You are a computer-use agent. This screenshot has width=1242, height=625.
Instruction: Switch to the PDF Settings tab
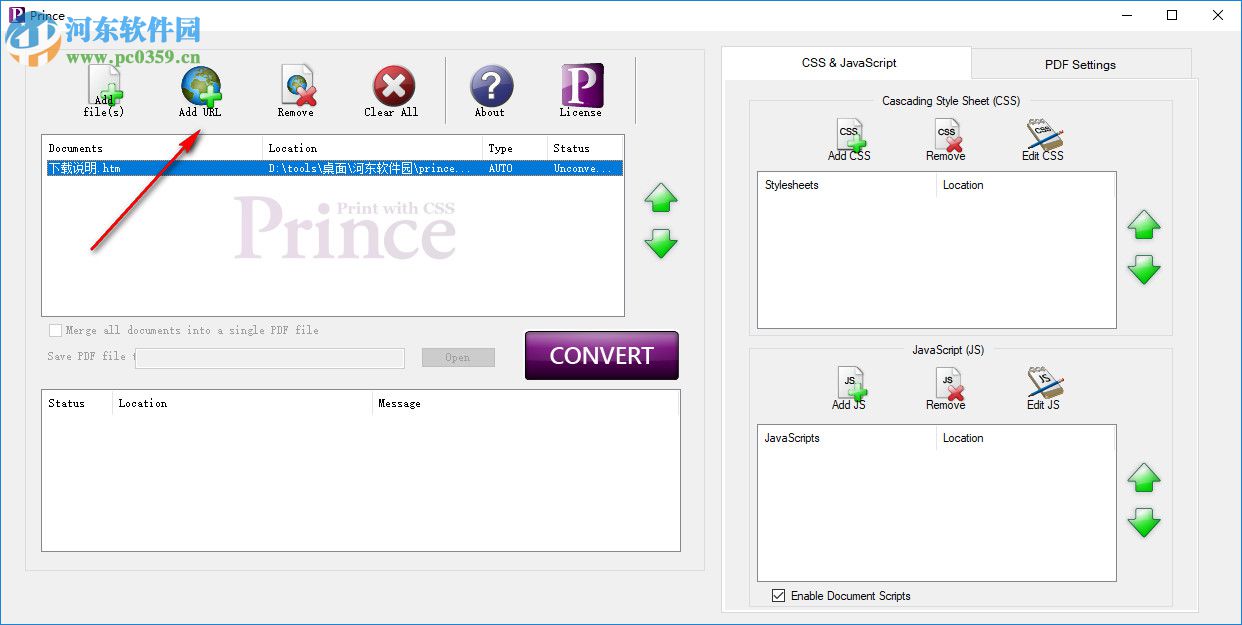(1081, 64)
